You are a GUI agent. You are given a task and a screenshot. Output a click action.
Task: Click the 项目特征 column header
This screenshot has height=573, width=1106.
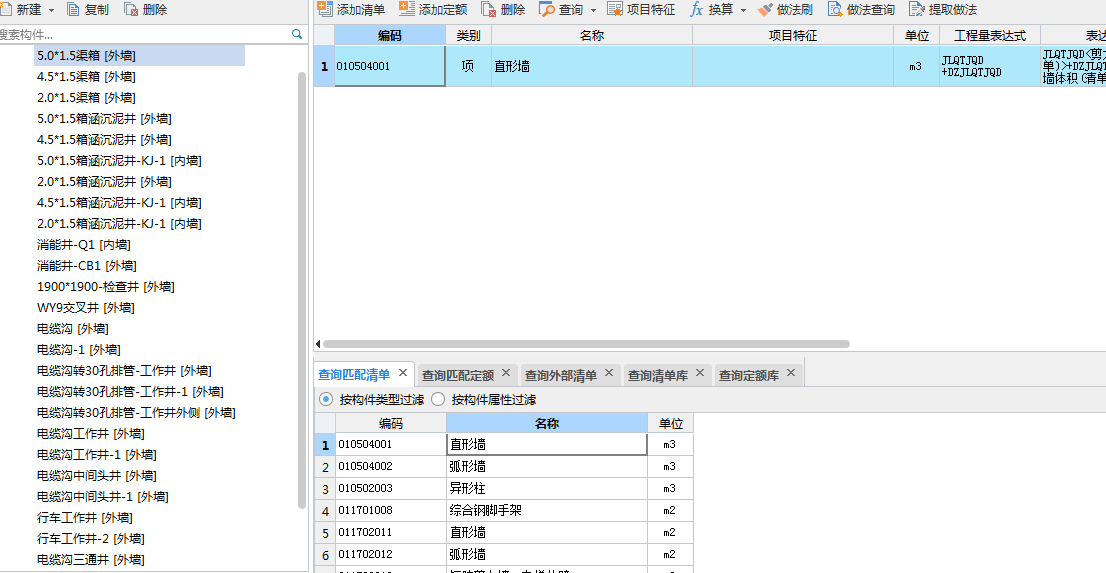tap(793, 35)
